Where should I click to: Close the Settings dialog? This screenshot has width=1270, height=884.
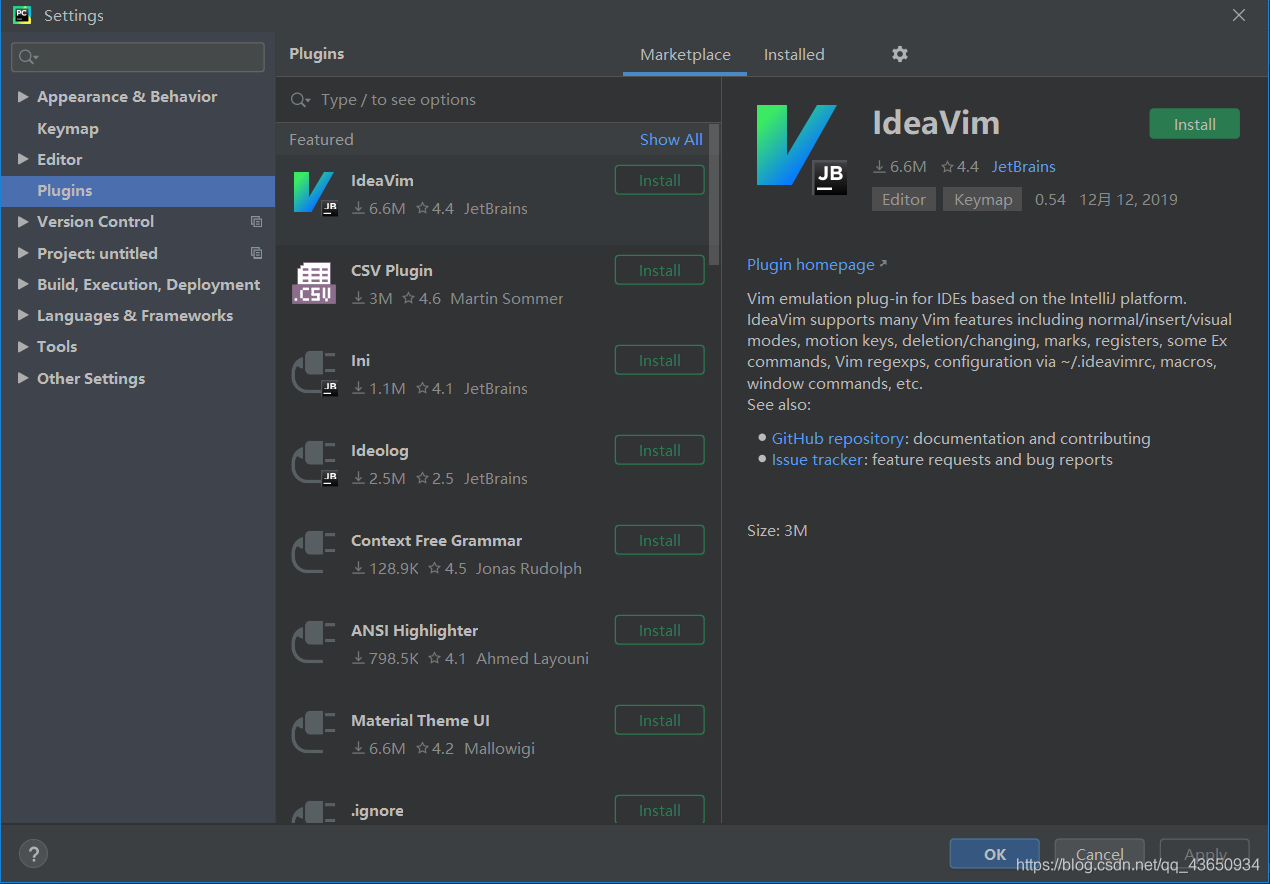(x=1238, y=15)
